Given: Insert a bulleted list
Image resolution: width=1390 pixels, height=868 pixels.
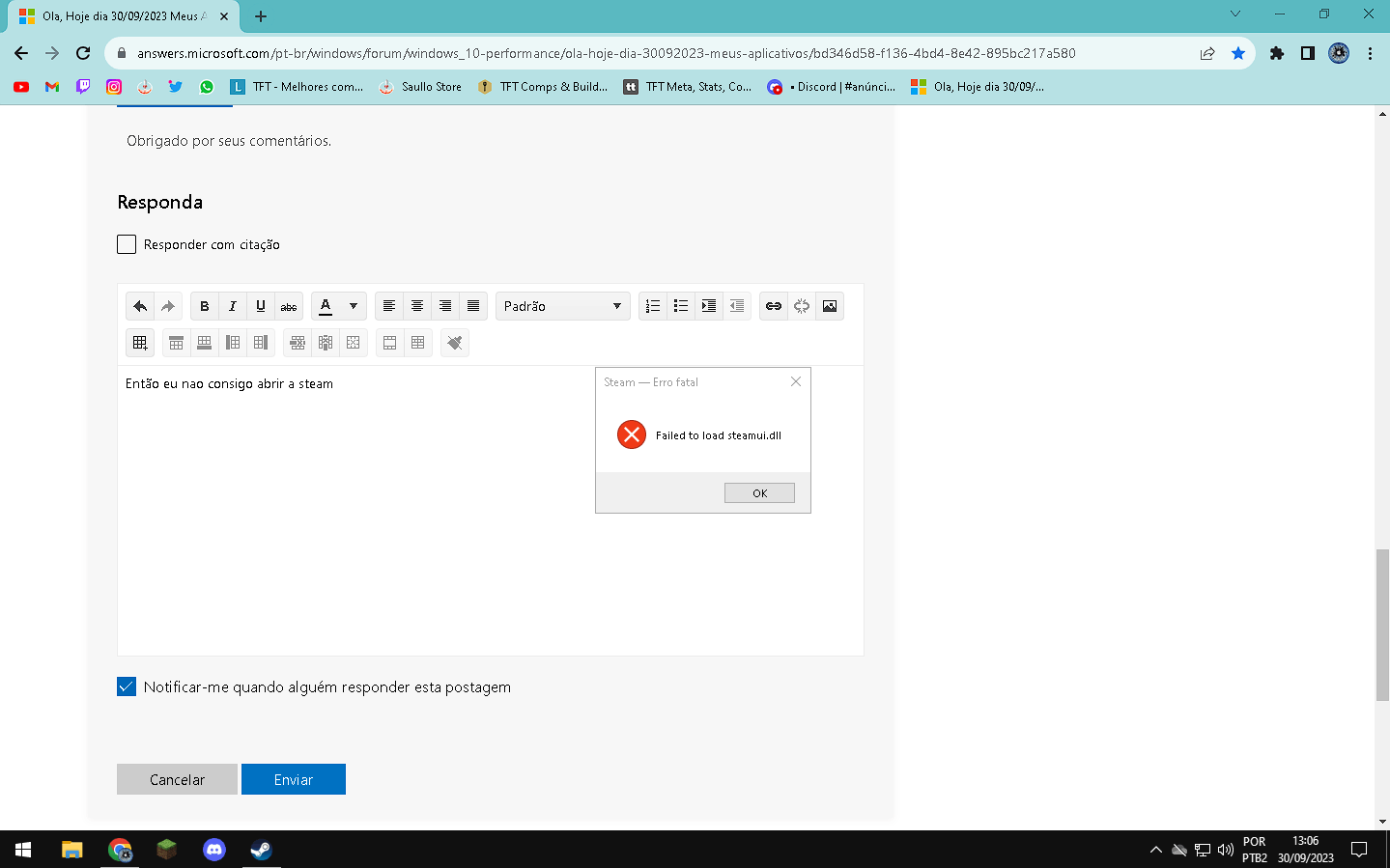Looking at the screenshot, I should click(681, 306).
